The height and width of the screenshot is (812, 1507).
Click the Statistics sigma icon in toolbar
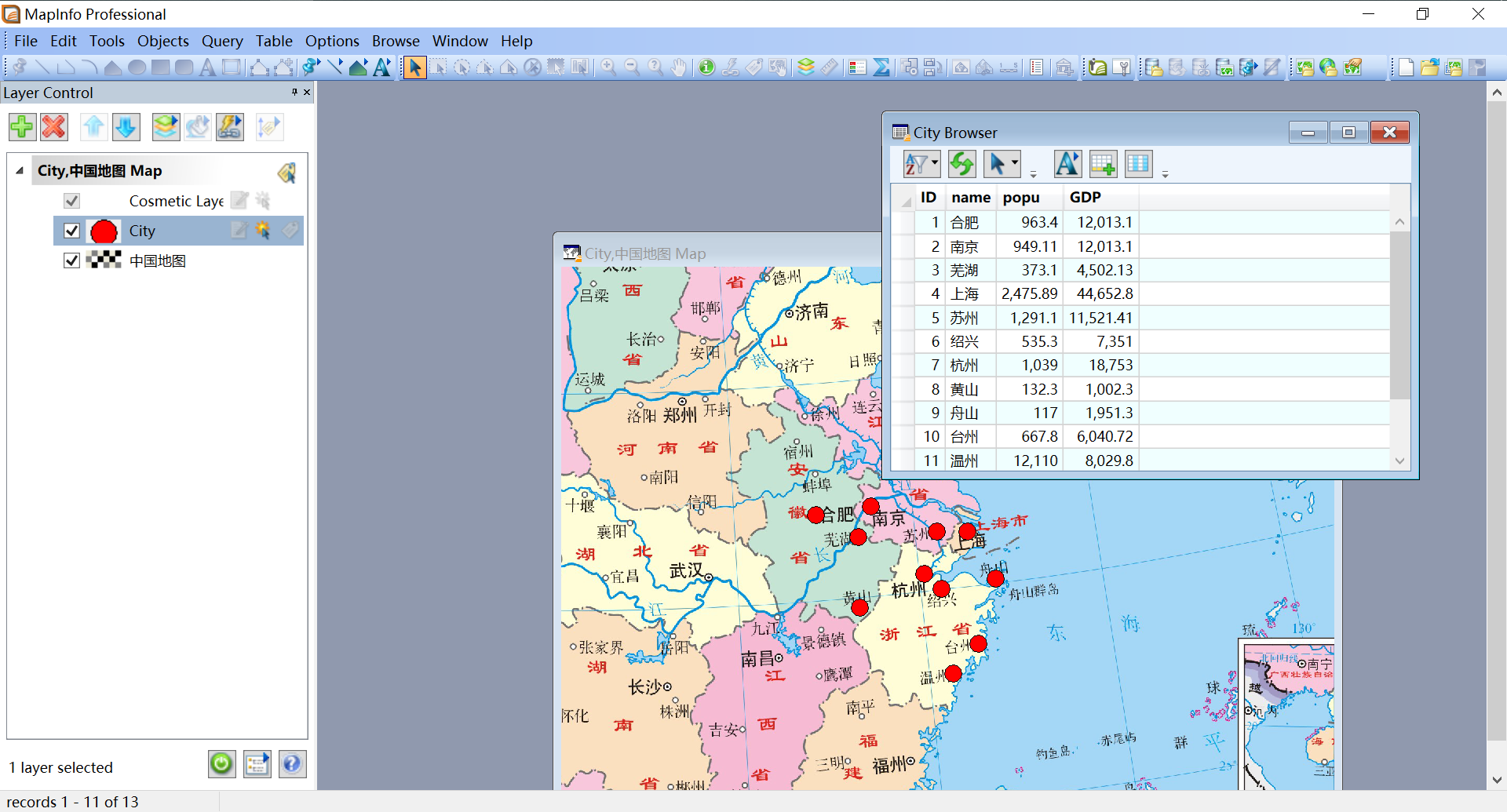coord(881,67)
